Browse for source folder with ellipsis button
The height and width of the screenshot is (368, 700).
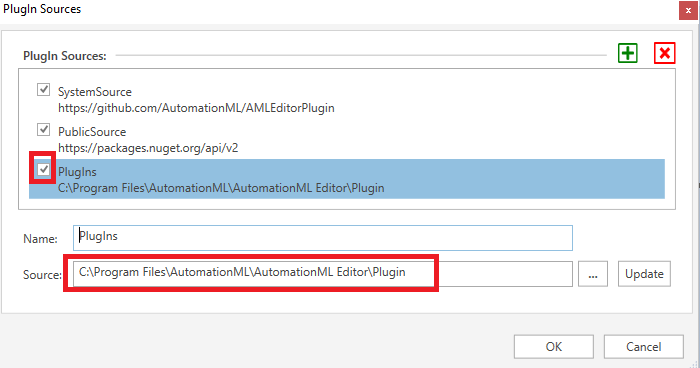tap(593, 274)
